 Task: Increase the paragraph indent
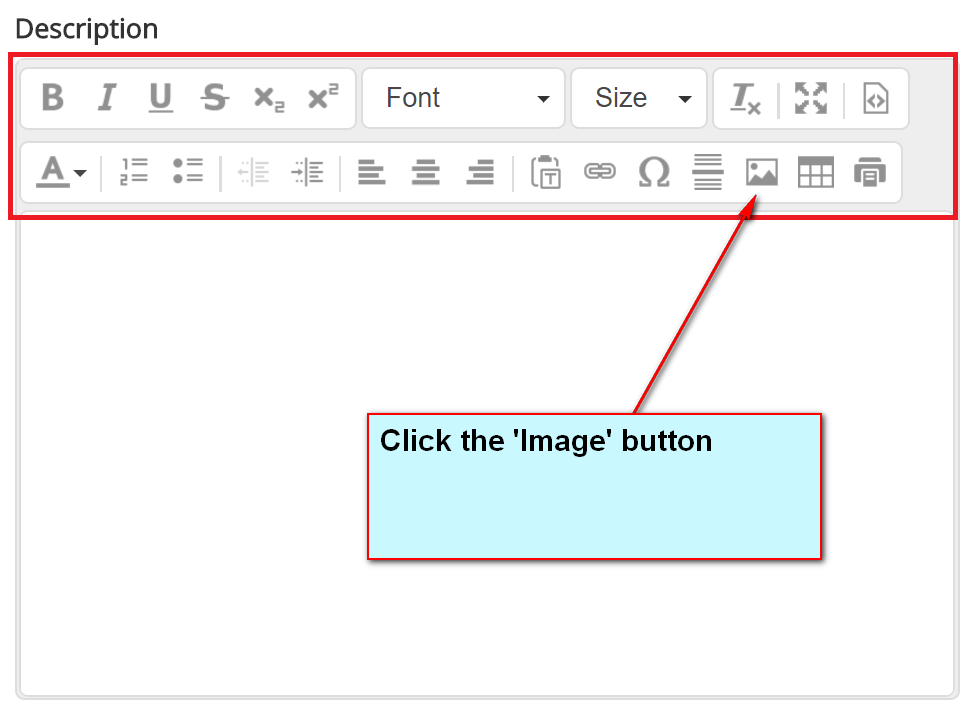coord(307,172)
